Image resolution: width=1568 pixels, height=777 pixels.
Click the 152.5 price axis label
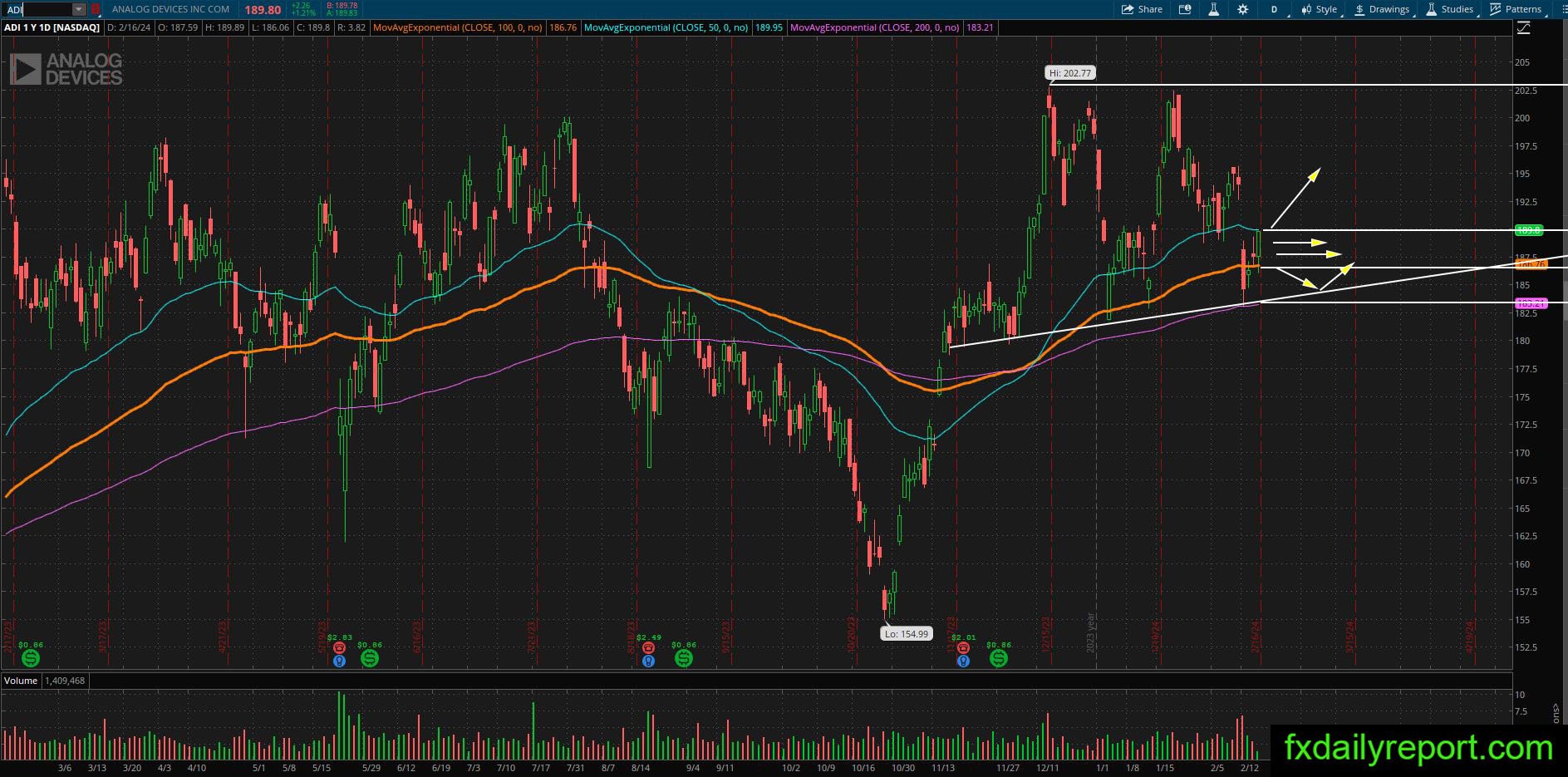coord(1526,647)
